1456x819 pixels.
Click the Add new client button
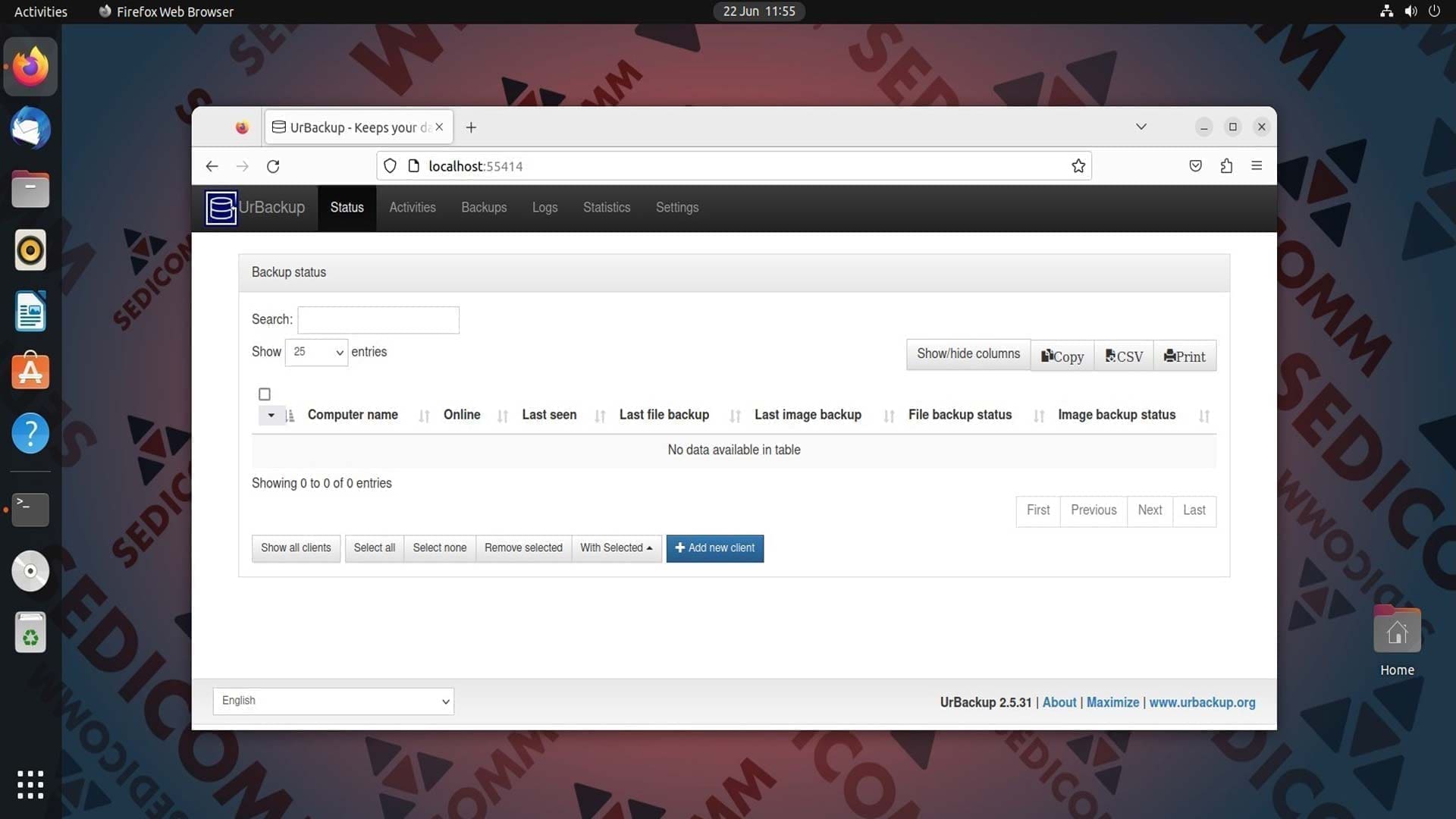tap(715, 548)
